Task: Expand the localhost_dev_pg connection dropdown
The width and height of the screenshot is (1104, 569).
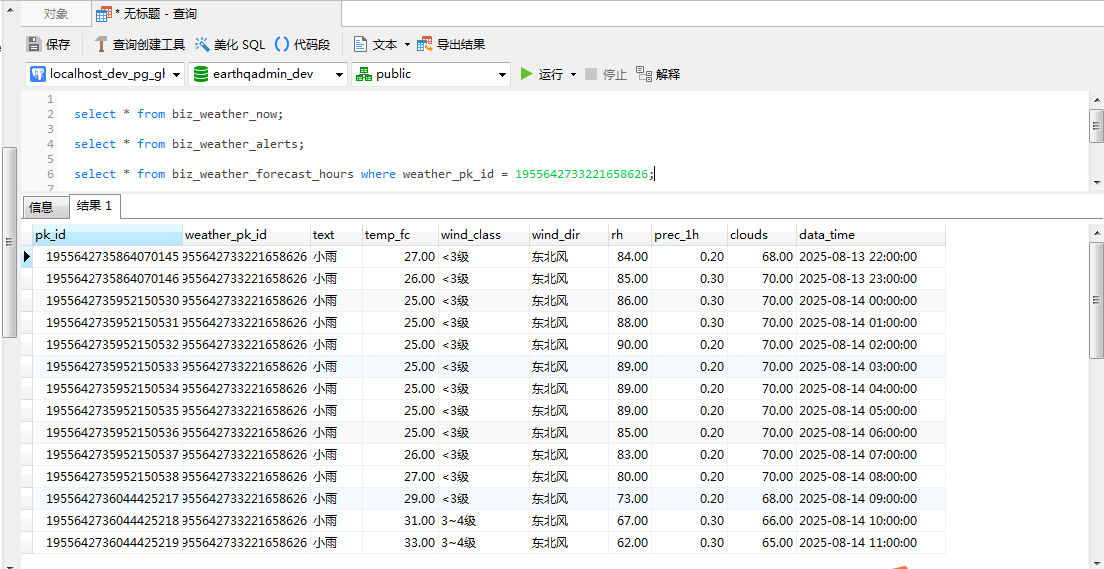Action: coord(178,74)
